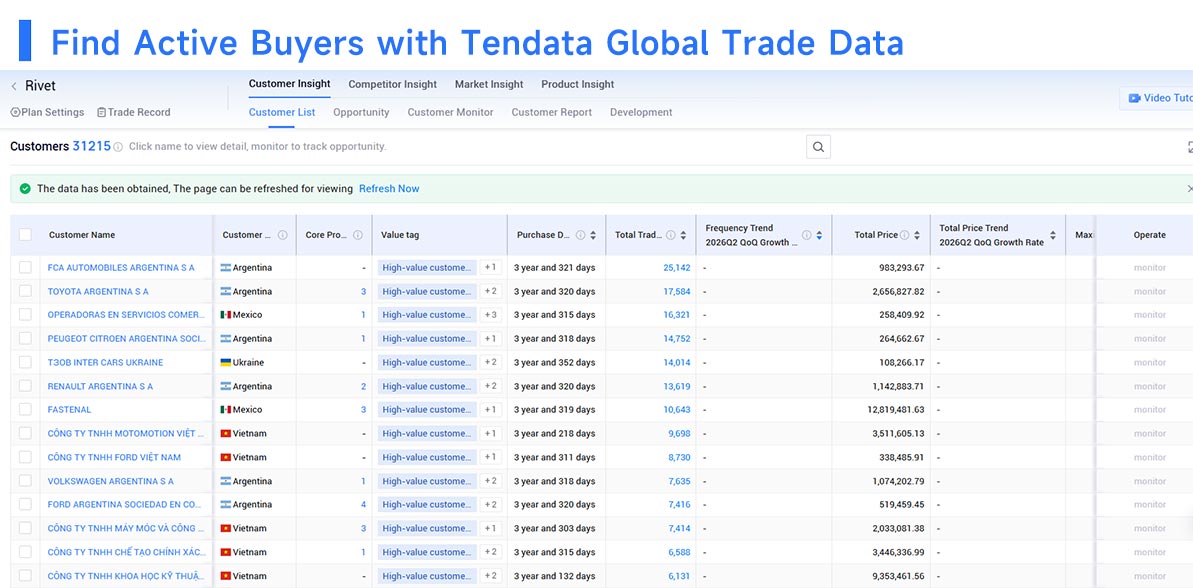This screenshot has width=1193, height=588.
Task: Click the Customer Name column header
Action: pyautogui.click(x=82, y=235)
